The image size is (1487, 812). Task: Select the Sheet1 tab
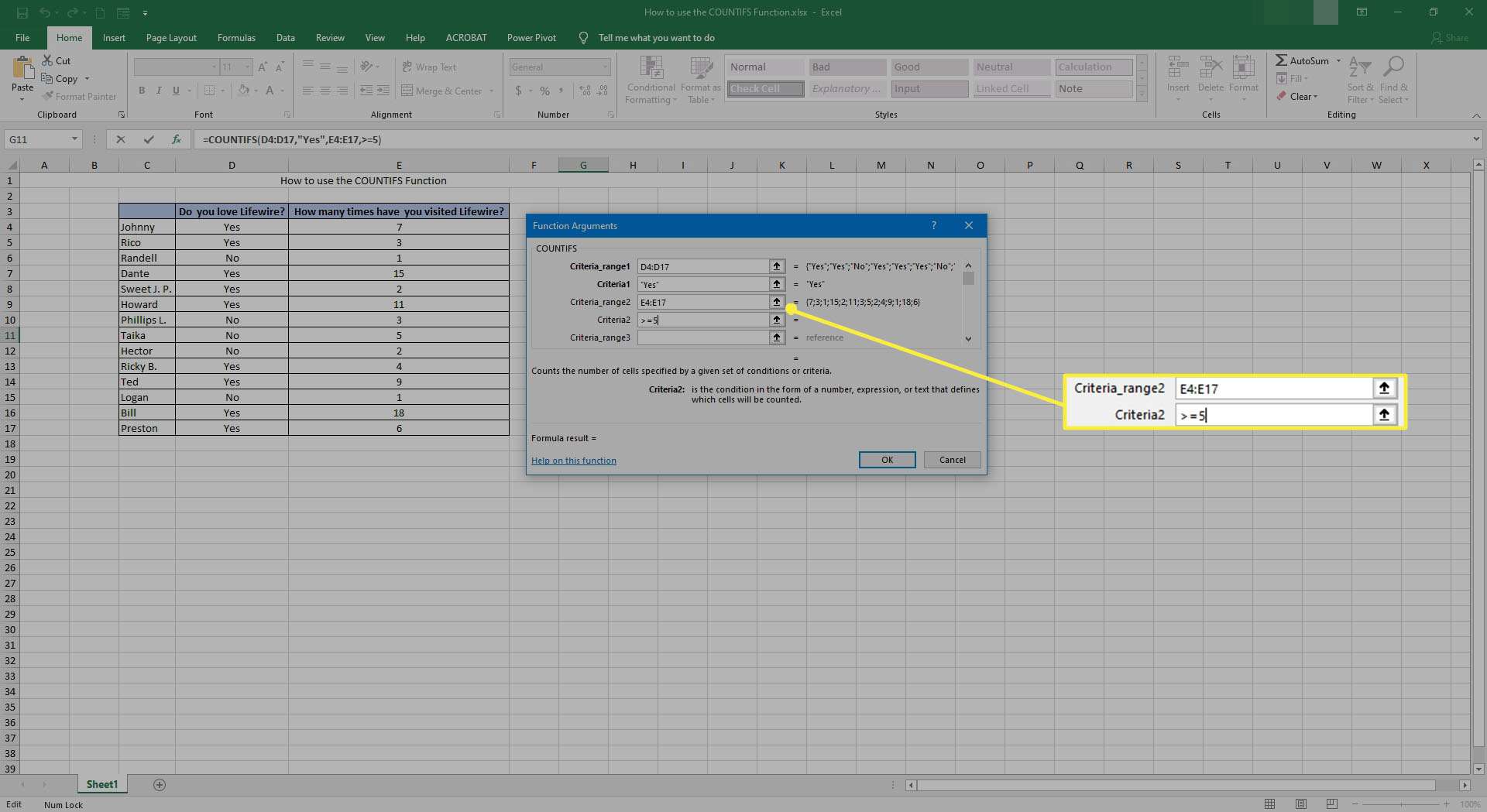tap(102, 784)
